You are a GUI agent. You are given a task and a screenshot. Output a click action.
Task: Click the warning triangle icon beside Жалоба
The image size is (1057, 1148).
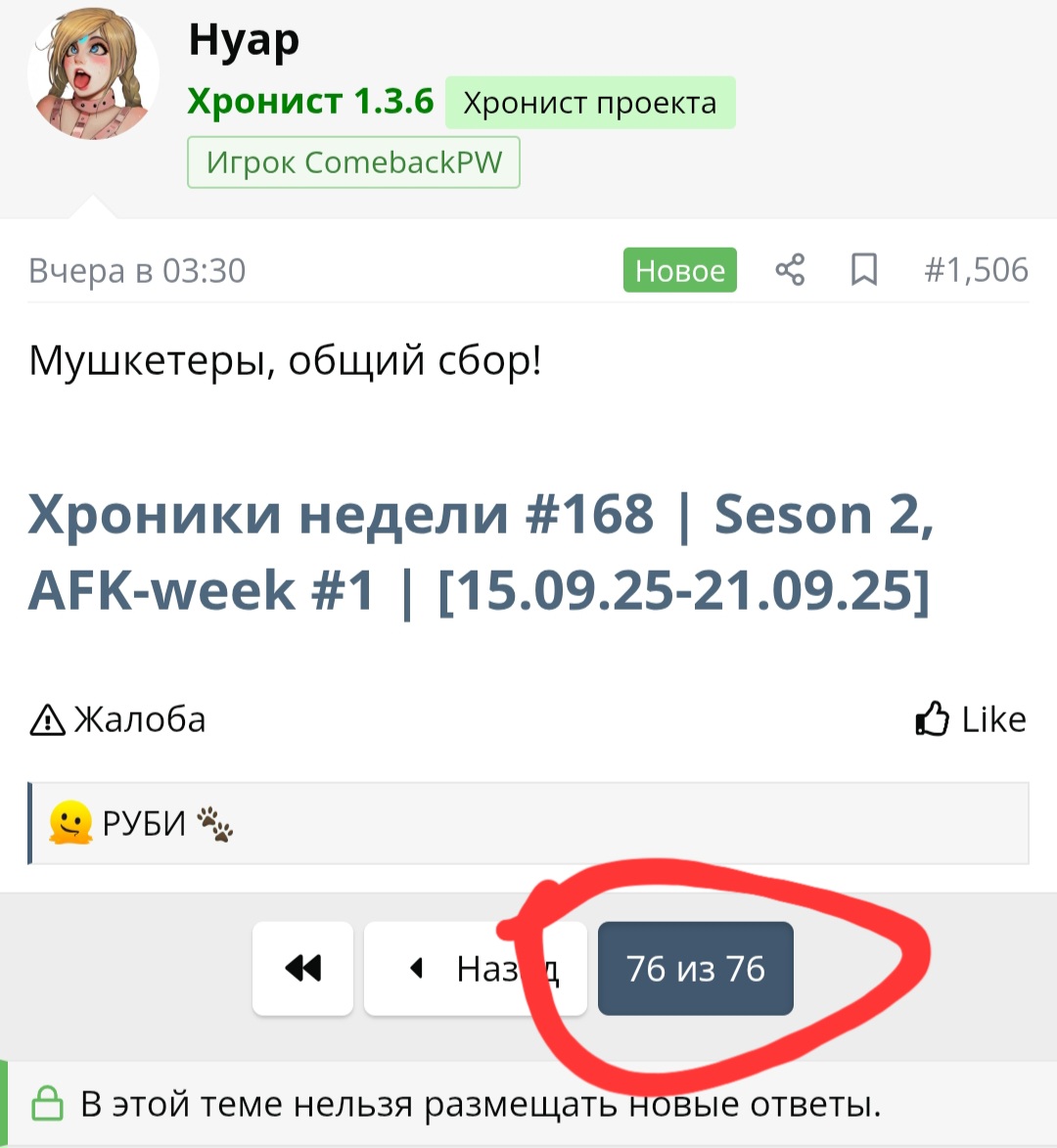coord(47,719)
